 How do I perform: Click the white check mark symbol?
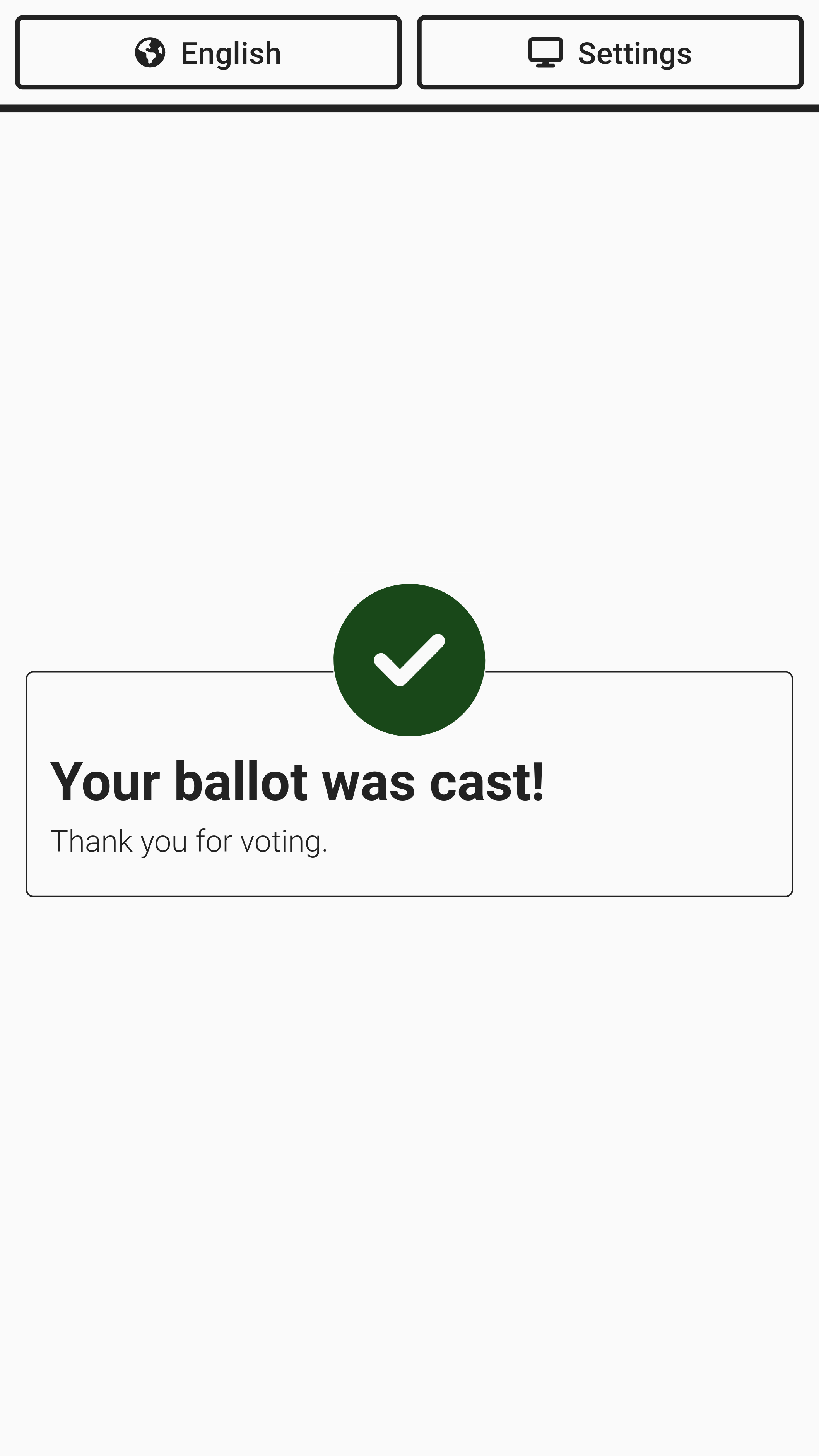[409, 660]
